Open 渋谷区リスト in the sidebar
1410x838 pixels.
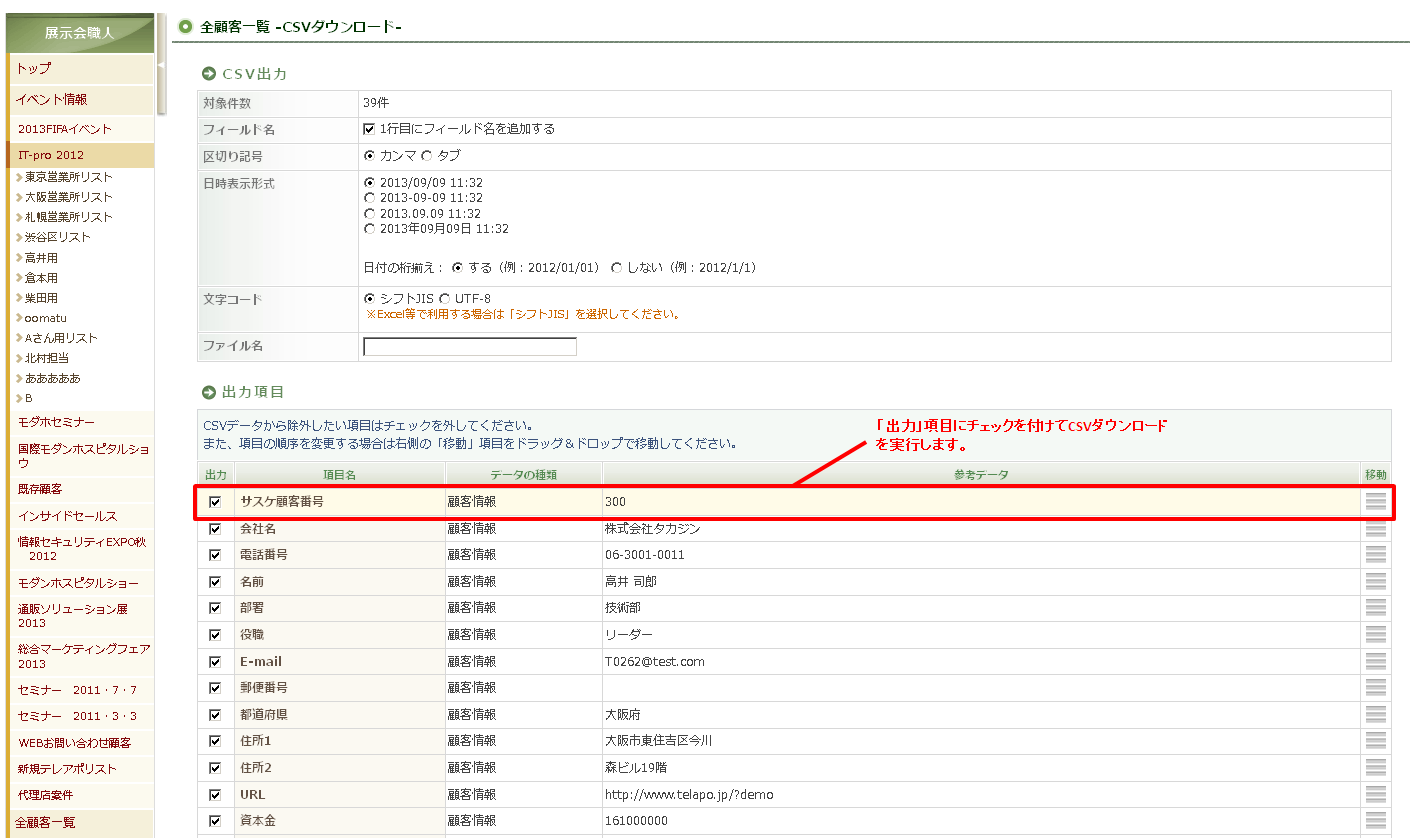(57, 237)
